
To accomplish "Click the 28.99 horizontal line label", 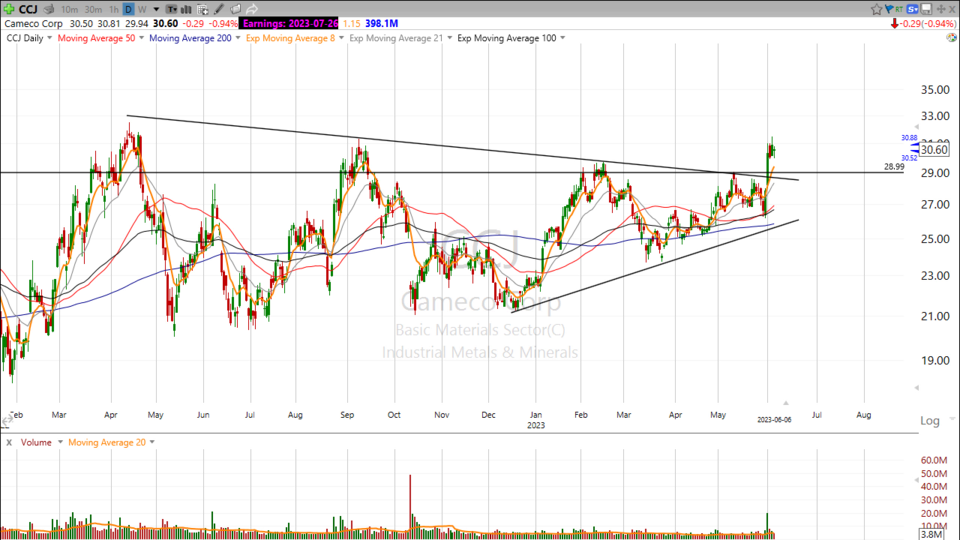I will tap(894, 167).
